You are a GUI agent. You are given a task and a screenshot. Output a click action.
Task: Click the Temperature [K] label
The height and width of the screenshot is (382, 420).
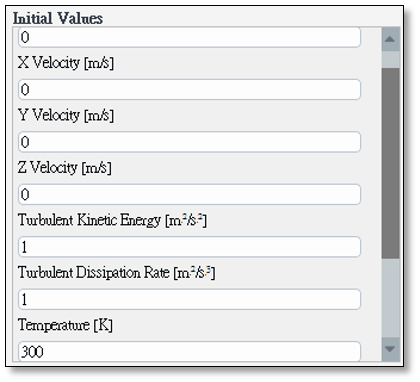tap(65, 325)
